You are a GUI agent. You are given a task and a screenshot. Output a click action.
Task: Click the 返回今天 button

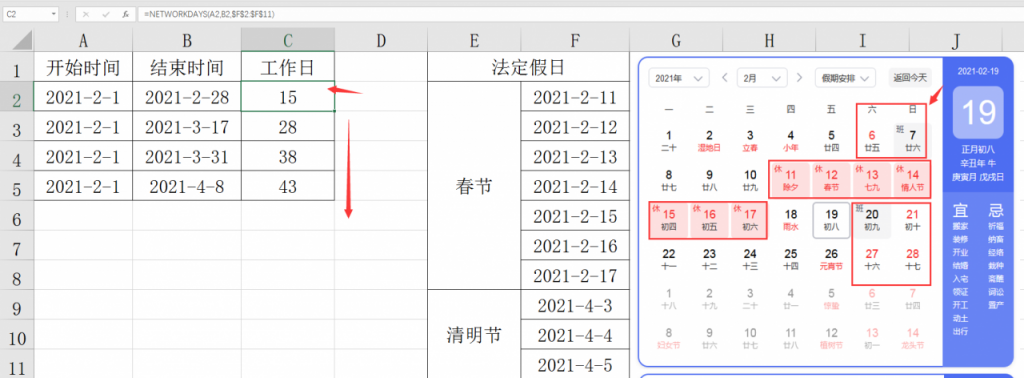(x=910, y=78)
